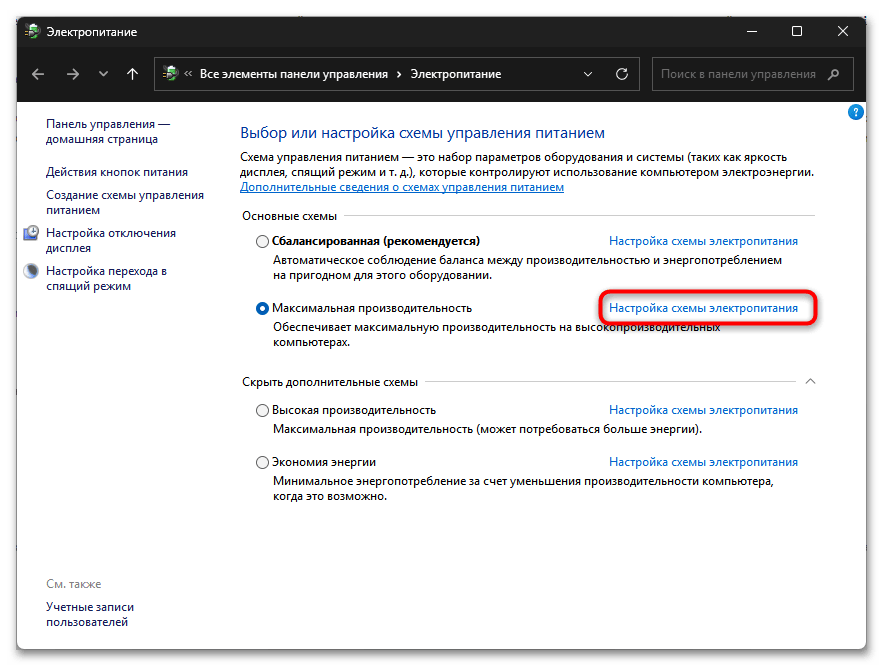This screenshot has height=666, width=883.
Task: Click the Электропитание breadcrumb segment
Action: pyautogui.click(x=456, y=74)
